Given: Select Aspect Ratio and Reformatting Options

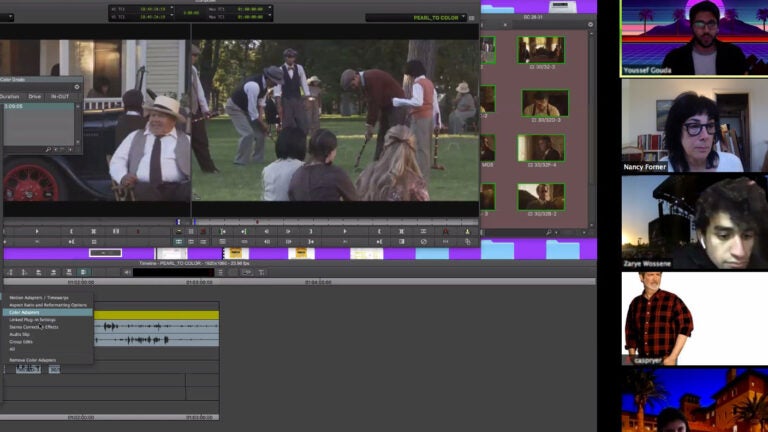Looking at the screenshot, I should pos(48,305).
